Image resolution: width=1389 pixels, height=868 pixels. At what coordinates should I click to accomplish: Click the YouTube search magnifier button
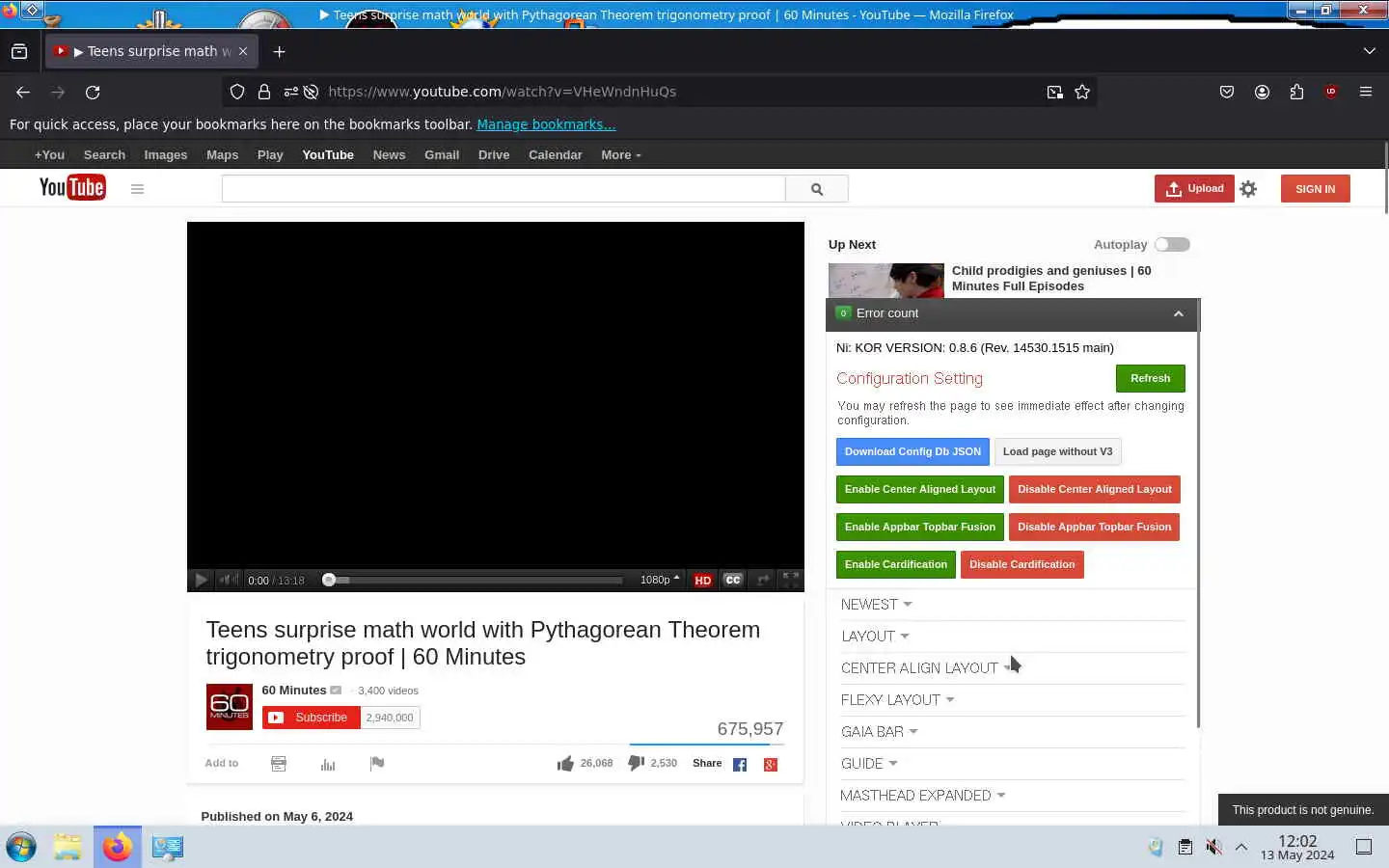coord(817,189)
